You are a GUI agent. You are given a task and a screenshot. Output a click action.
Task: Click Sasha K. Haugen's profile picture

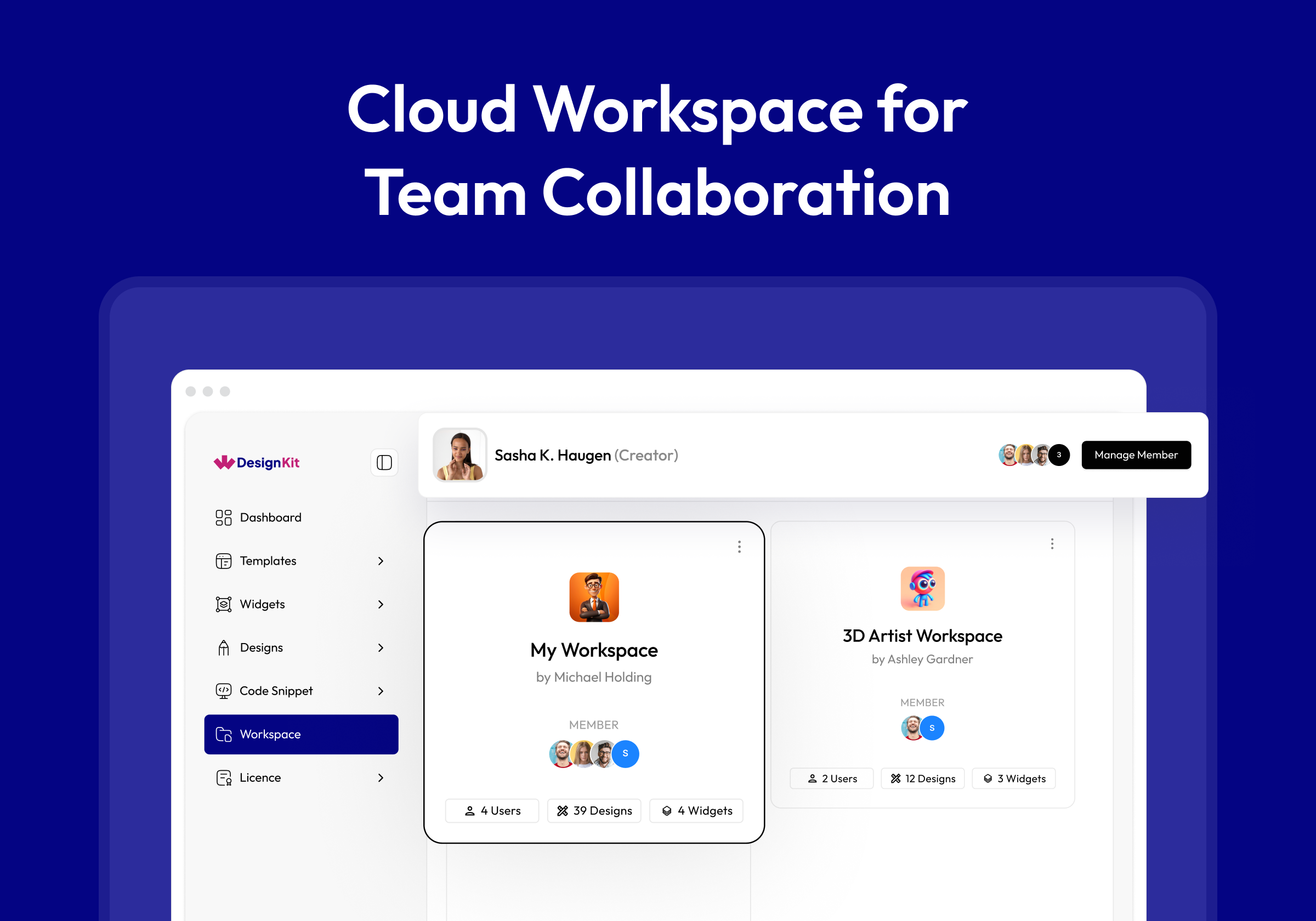pos(460,454)
